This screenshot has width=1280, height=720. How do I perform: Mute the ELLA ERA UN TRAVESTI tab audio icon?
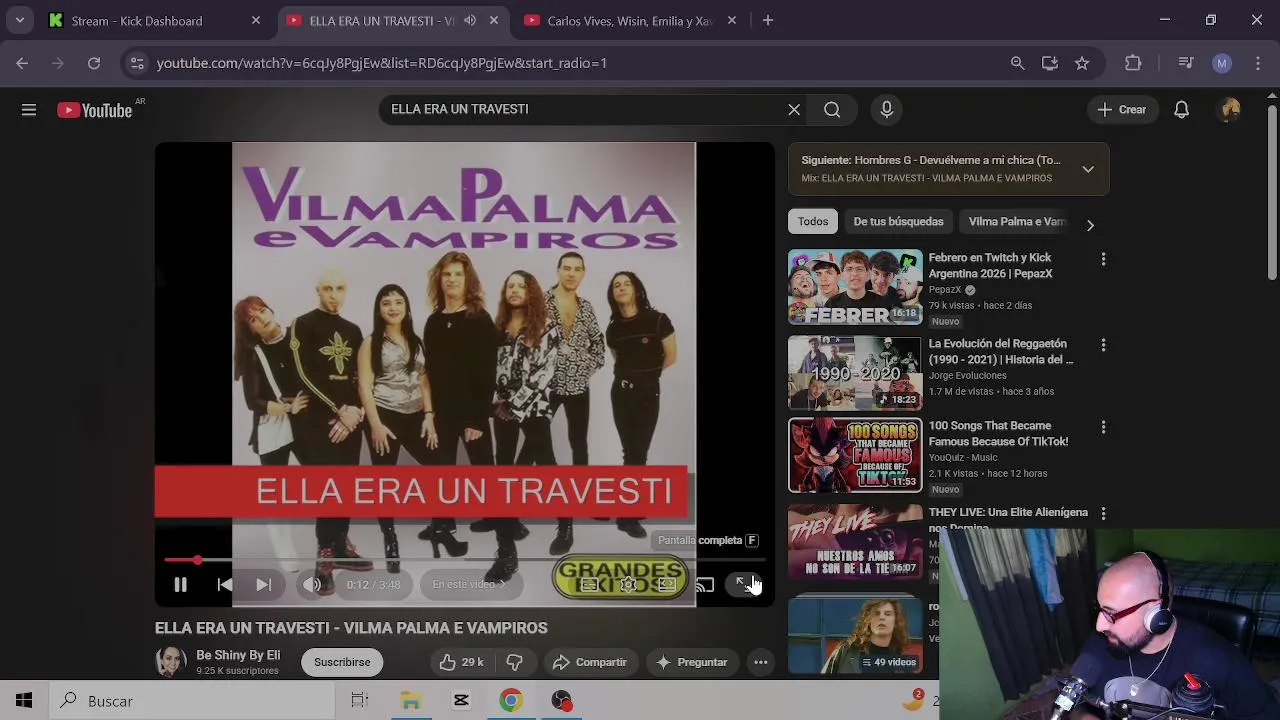point(469,20)
